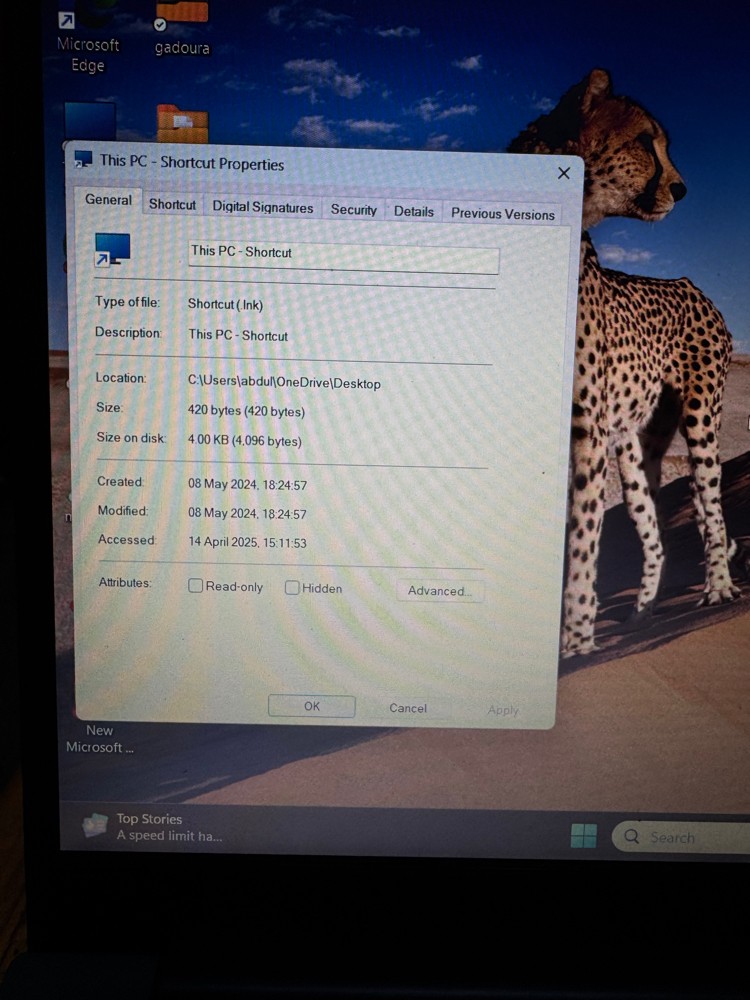The image size is (750, 1000).
Task: Select the orange folder behind the dialog
Action: [x=182, y=123]
